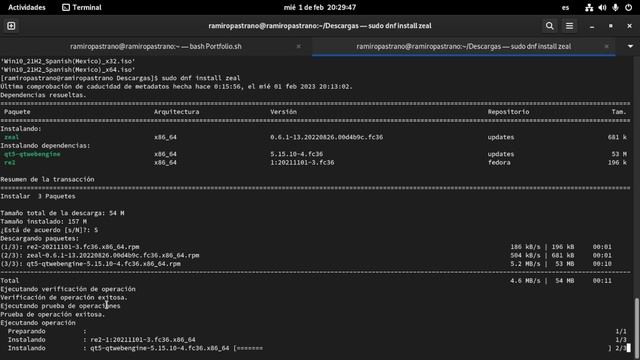Image resolution: width=640 pixels, height=360 pixels.
Task: Click 'Tamaño total de la descarga: 54 M'
Action: (62, 213)
